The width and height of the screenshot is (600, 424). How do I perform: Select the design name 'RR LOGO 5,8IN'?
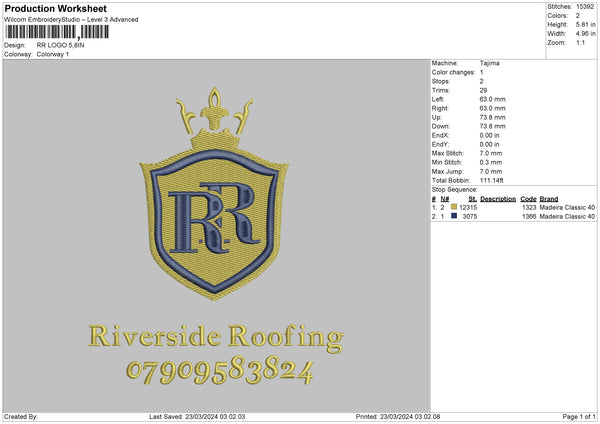pyautogui.click(x=60, y=45)
